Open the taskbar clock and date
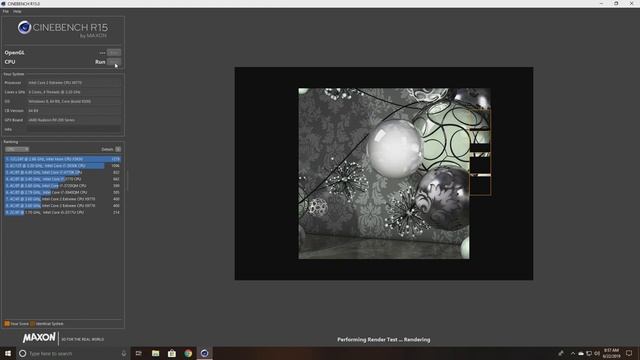This screenshot has height=360, width=640. point(611,353)
